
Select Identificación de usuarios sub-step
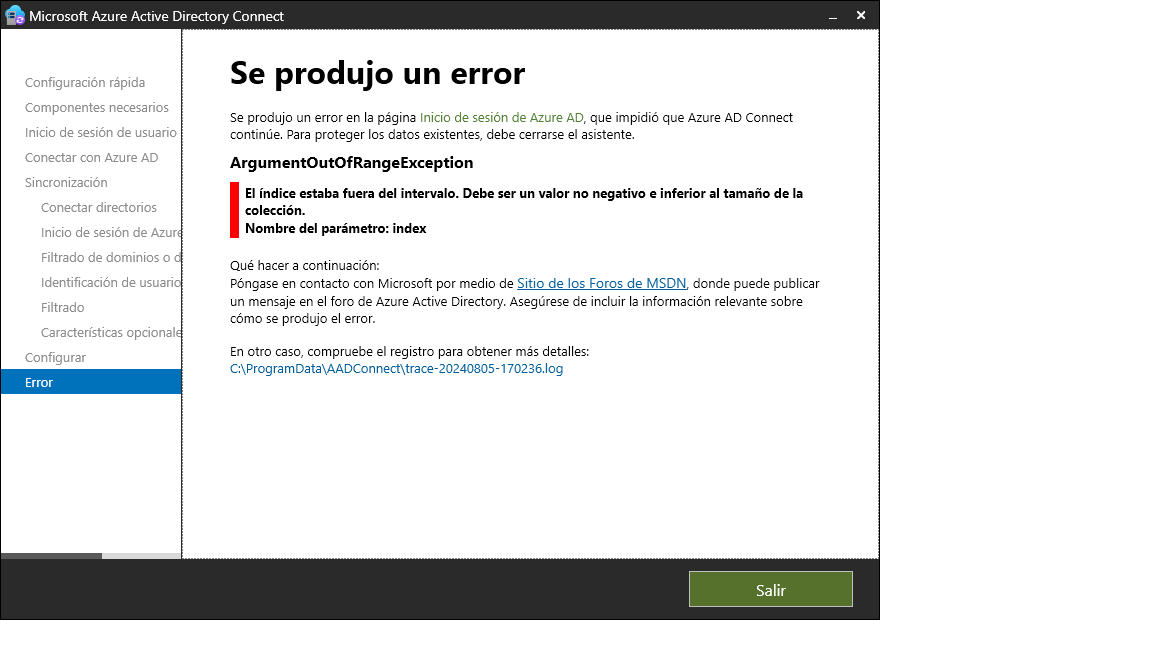click(x=111, y=282)
